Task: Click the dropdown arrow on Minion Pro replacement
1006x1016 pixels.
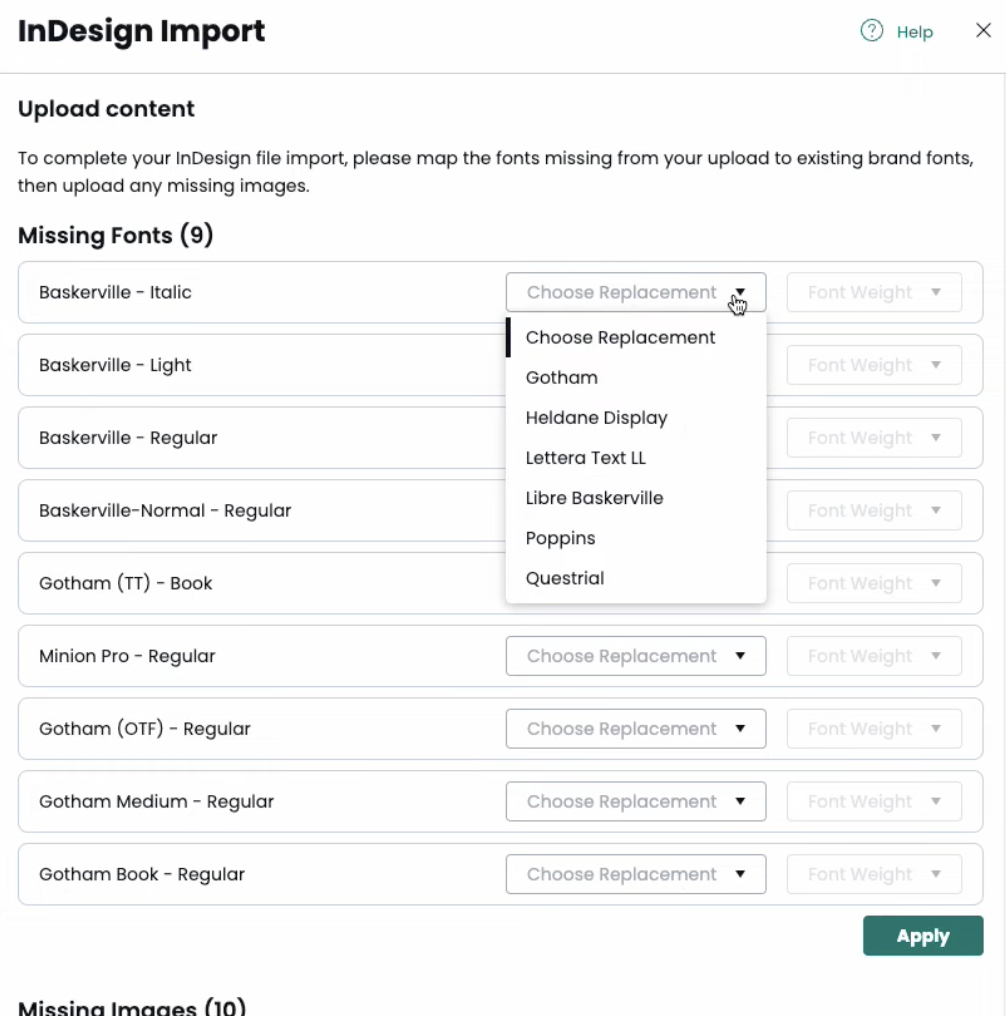Action: point(741,656)
